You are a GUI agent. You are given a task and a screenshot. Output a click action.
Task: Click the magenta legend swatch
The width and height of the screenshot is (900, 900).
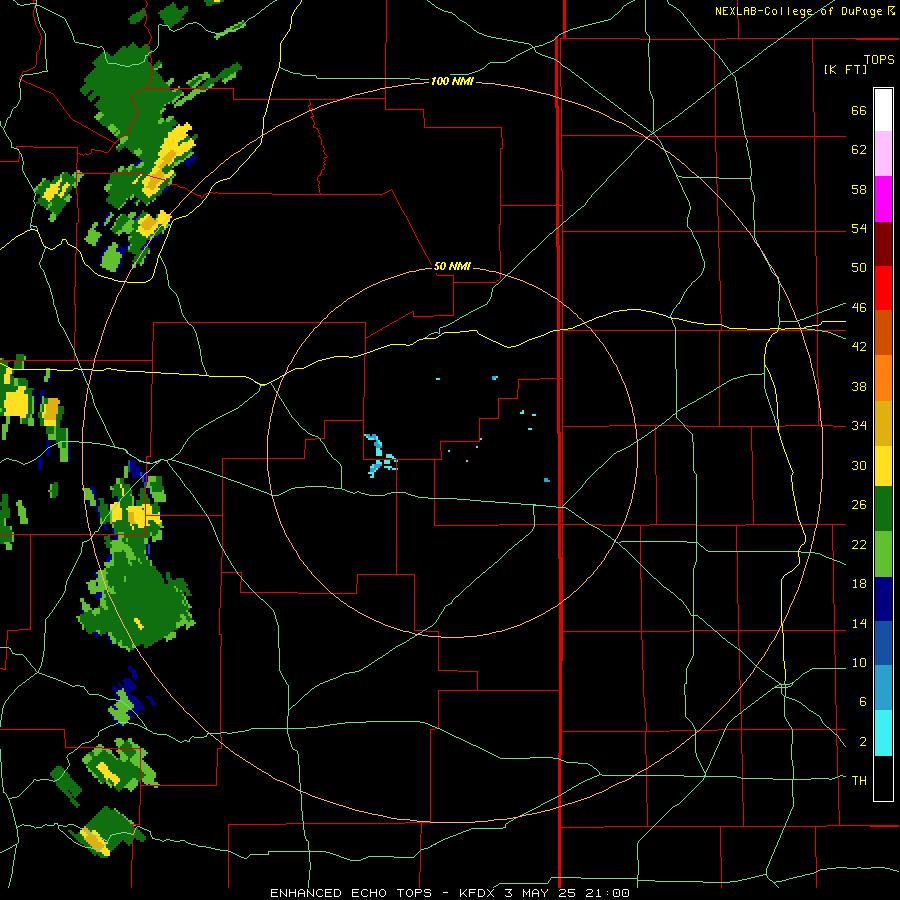pyautogui.click(x=883, y=199)
